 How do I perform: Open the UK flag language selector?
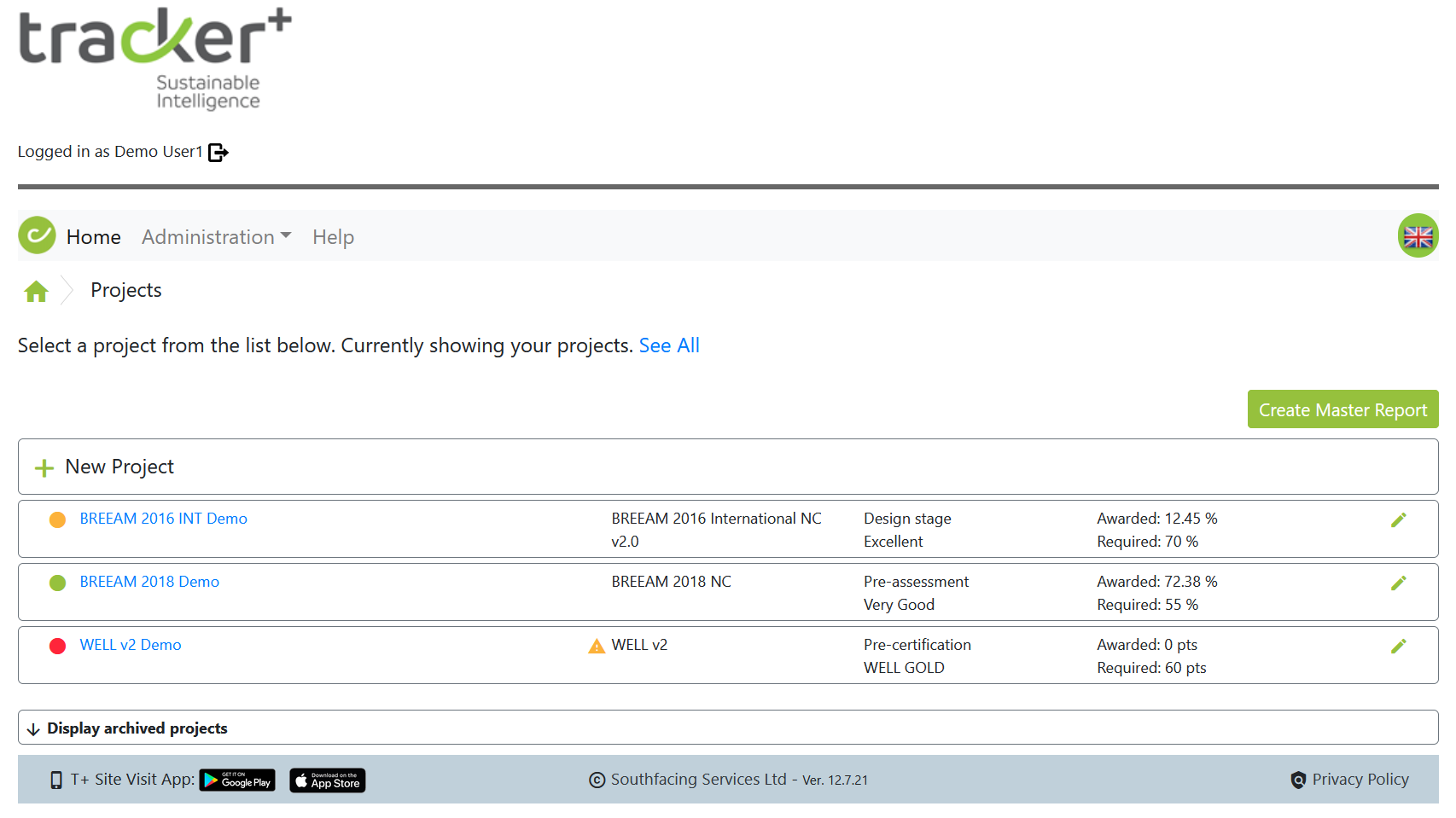click(x=1418, y=236)
